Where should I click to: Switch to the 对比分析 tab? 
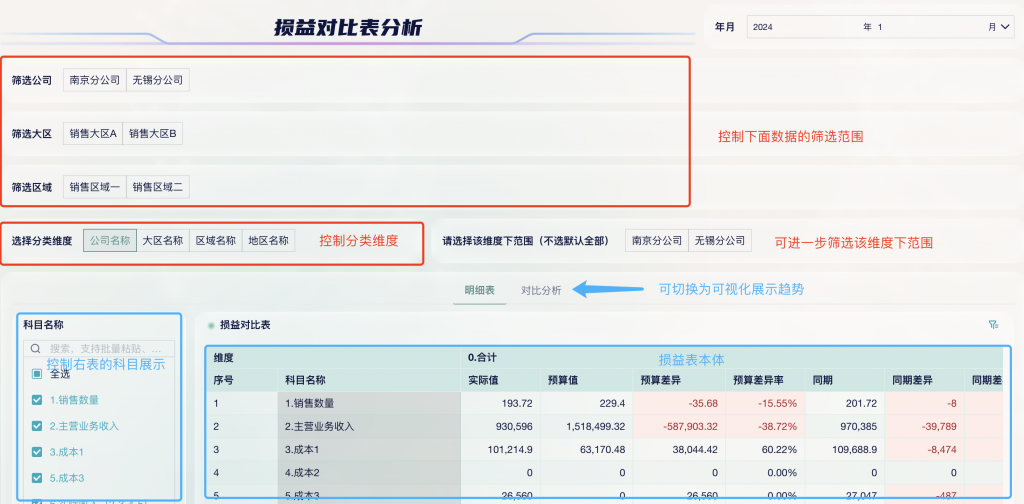(541, 290)
